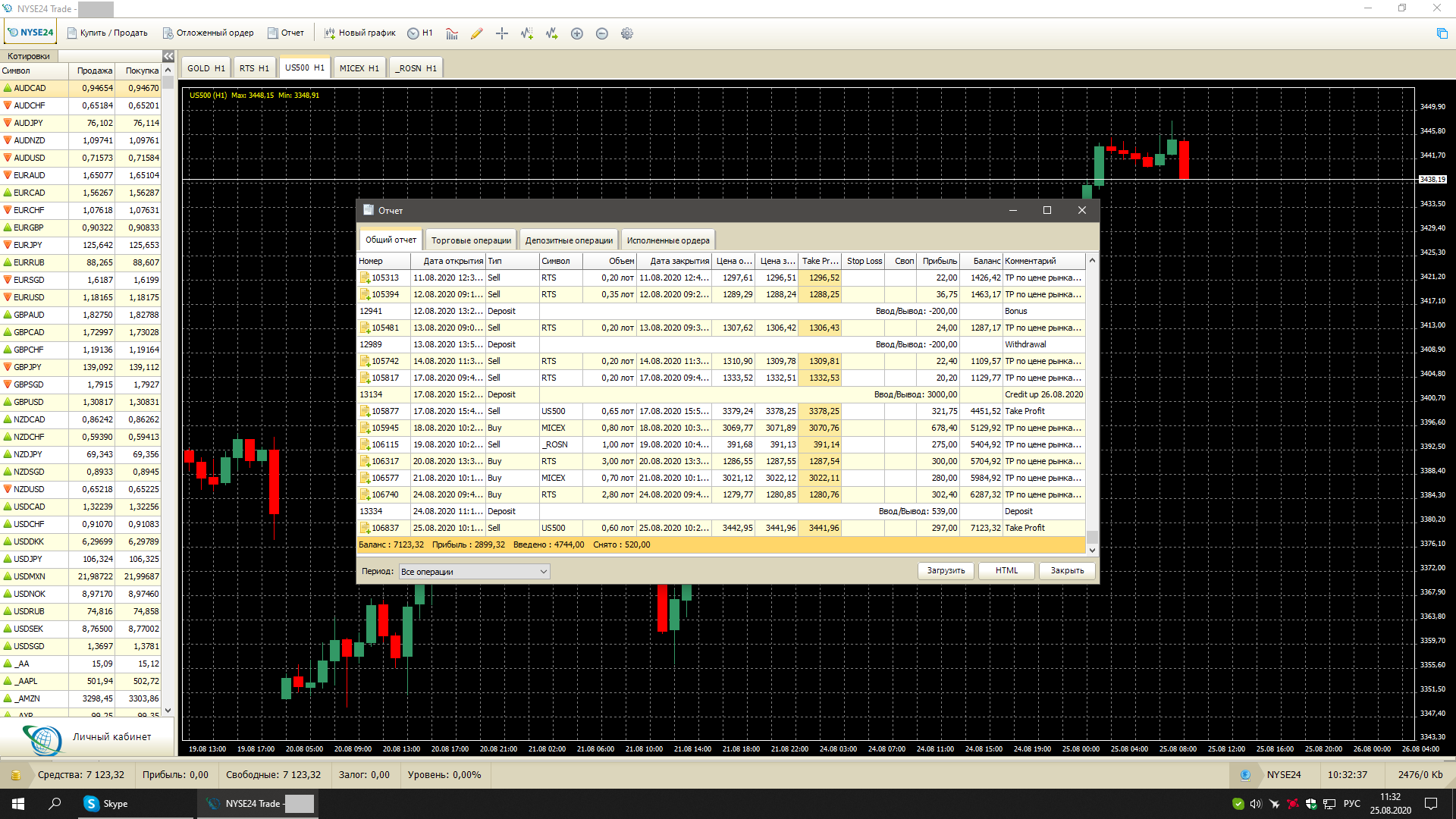The height and width of the screenshot is (819, 1456).
Task: Select deposit row 13134
Action: 721,395
